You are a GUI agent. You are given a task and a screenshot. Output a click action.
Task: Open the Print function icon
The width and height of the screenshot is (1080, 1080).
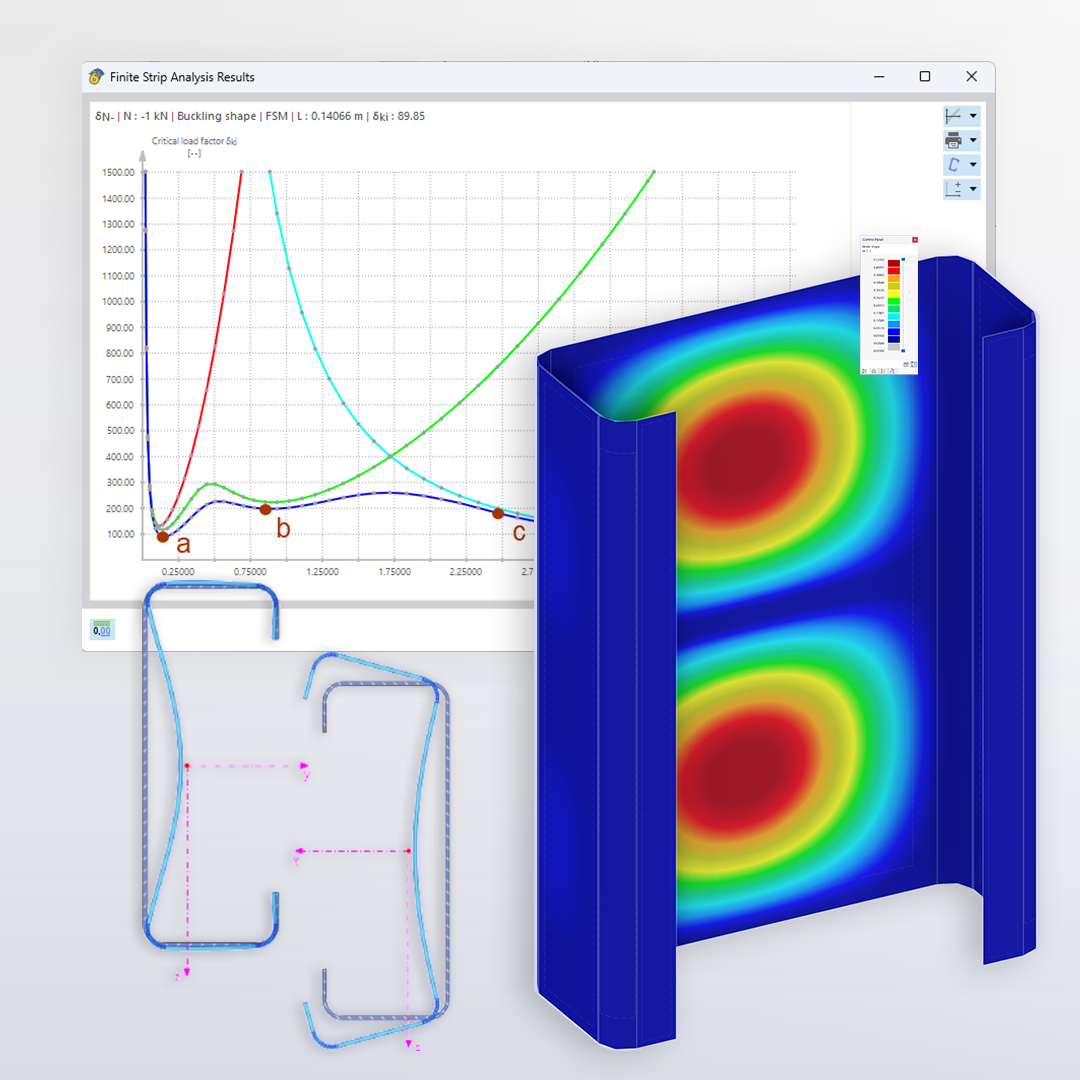coord(953,140)
